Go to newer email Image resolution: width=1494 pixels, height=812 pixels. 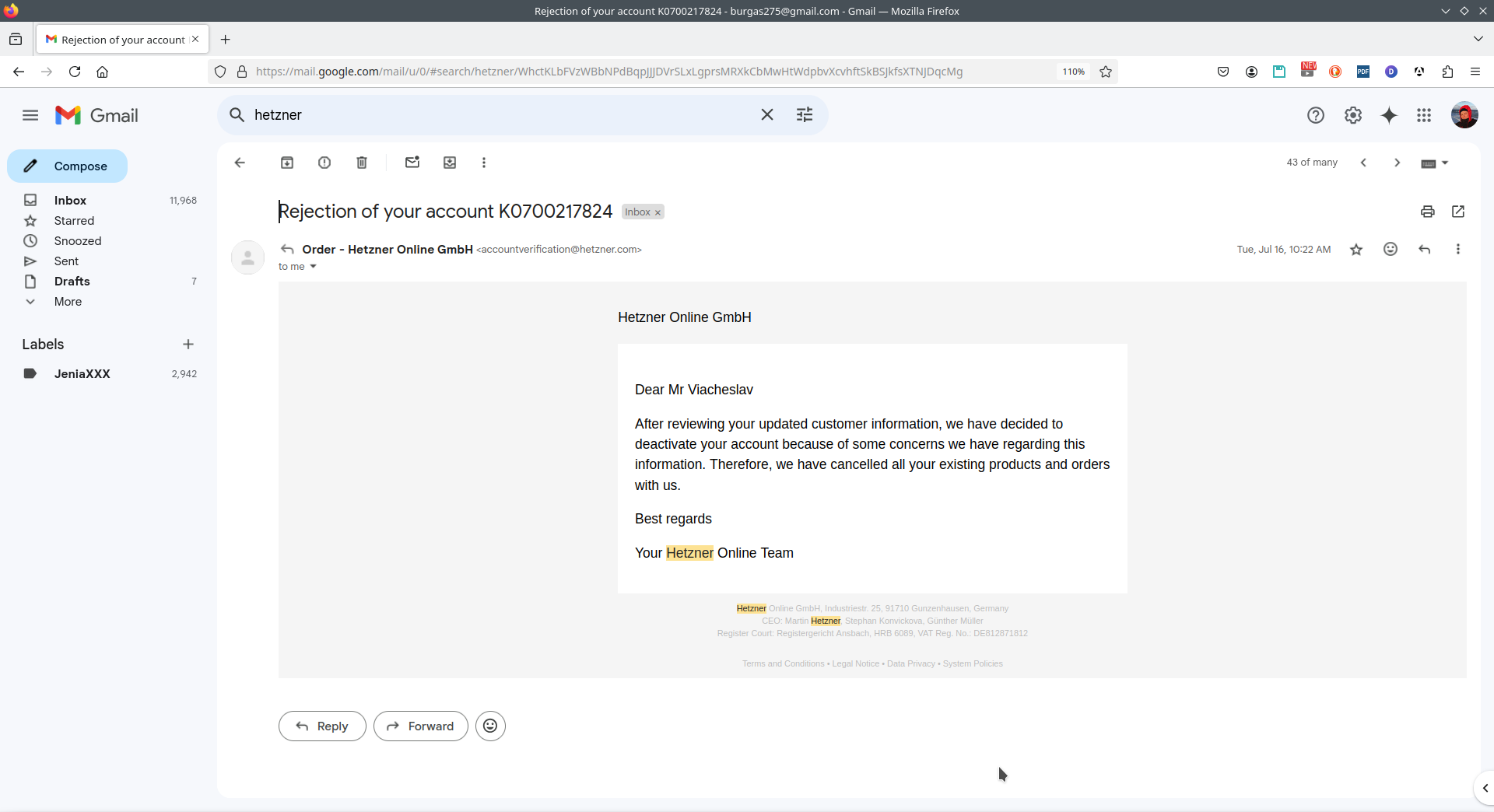tap(1363, 163)
